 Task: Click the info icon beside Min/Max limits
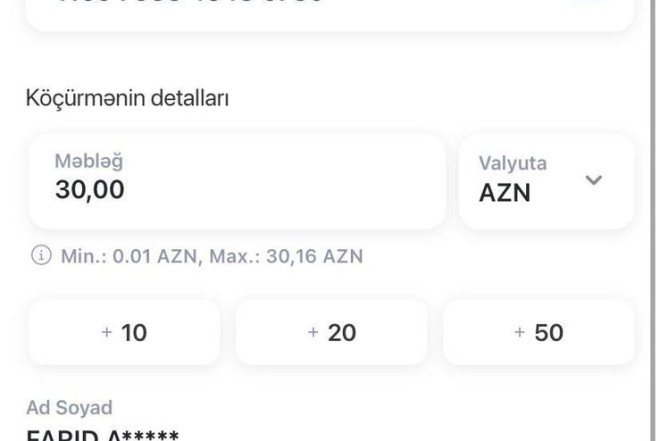click(41, 255)
